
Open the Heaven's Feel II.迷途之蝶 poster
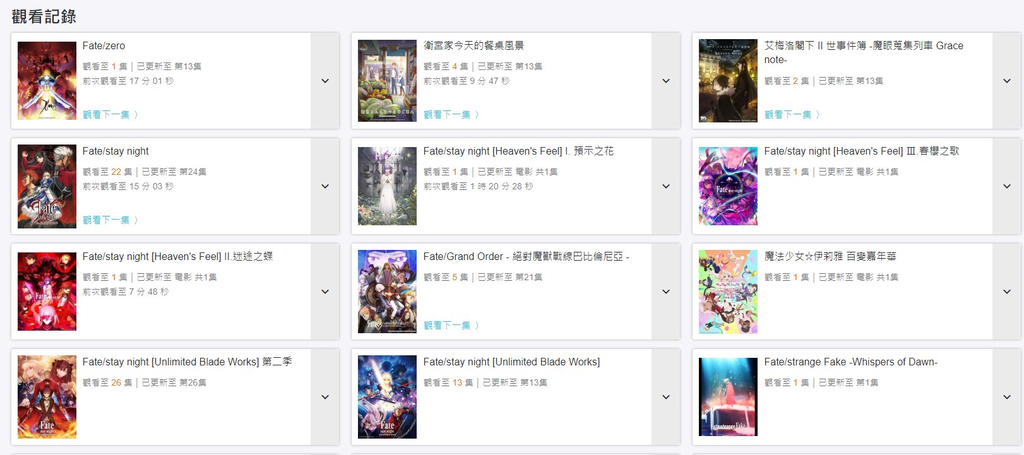46,291
